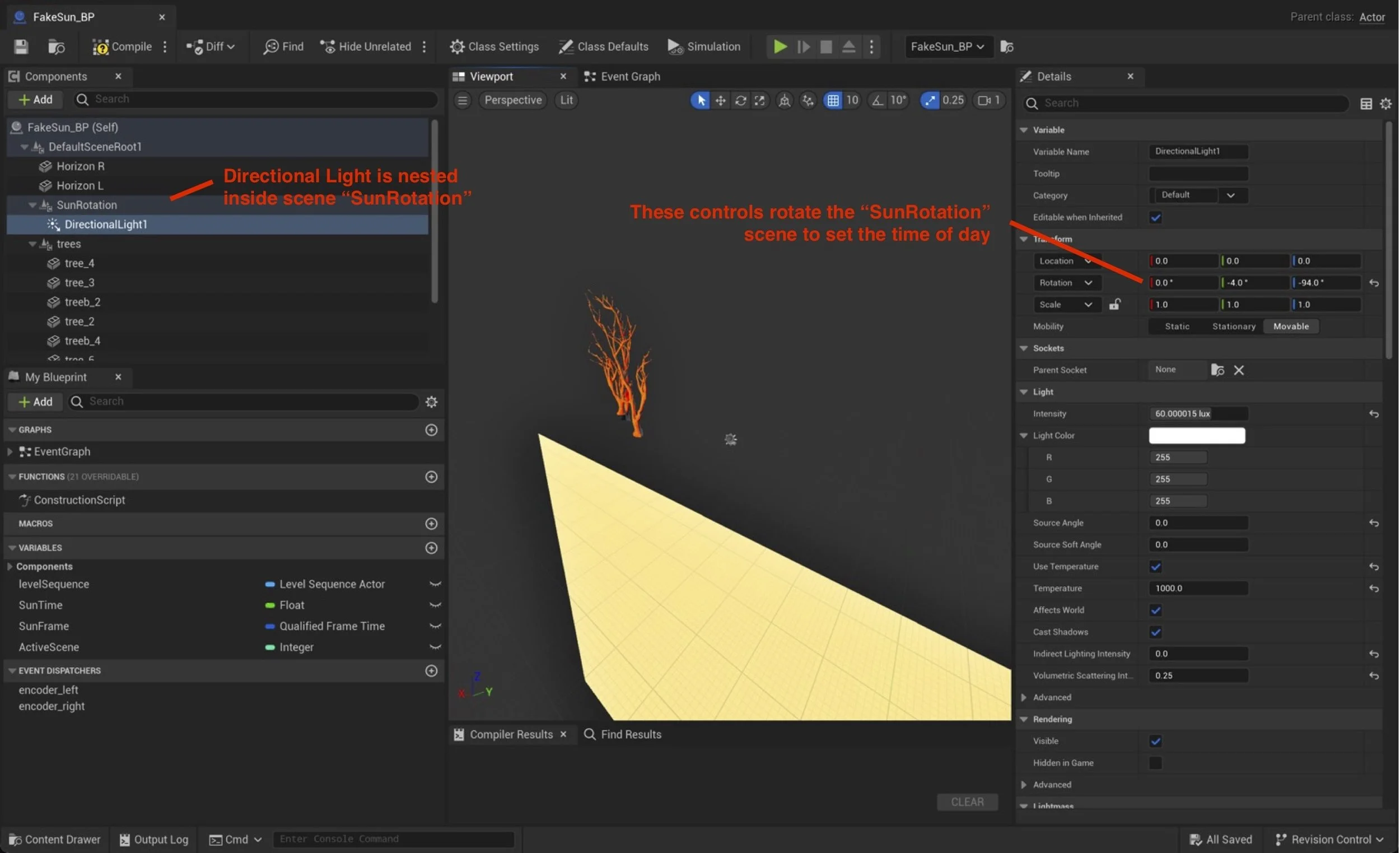Open My Blueprint settings gear
This screenshot has width=1400, height=853.
(x=431, y=402)
